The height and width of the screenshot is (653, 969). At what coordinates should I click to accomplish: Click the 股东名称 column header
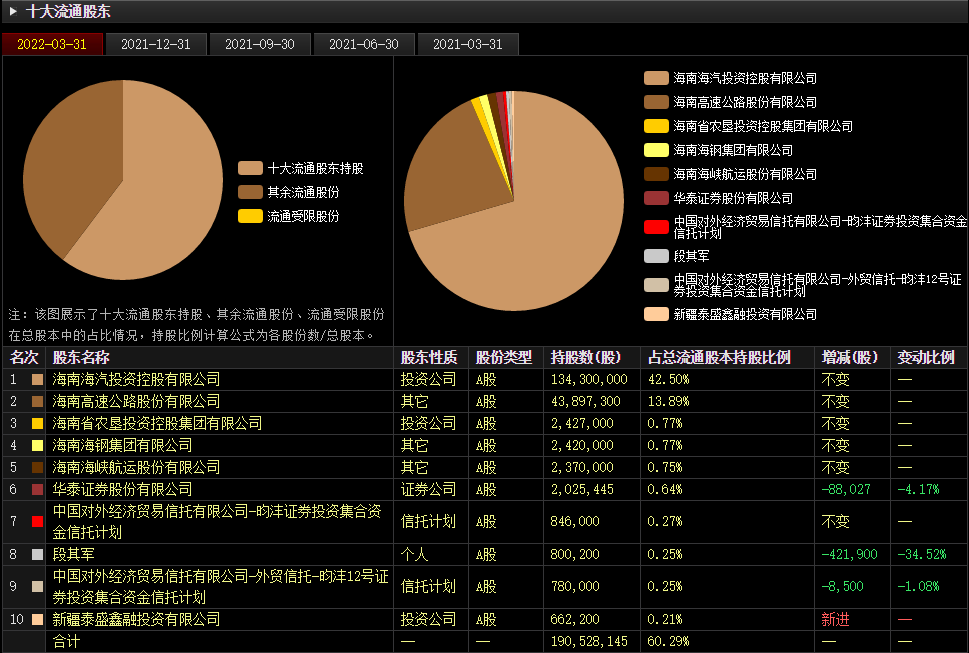[81, 357]
